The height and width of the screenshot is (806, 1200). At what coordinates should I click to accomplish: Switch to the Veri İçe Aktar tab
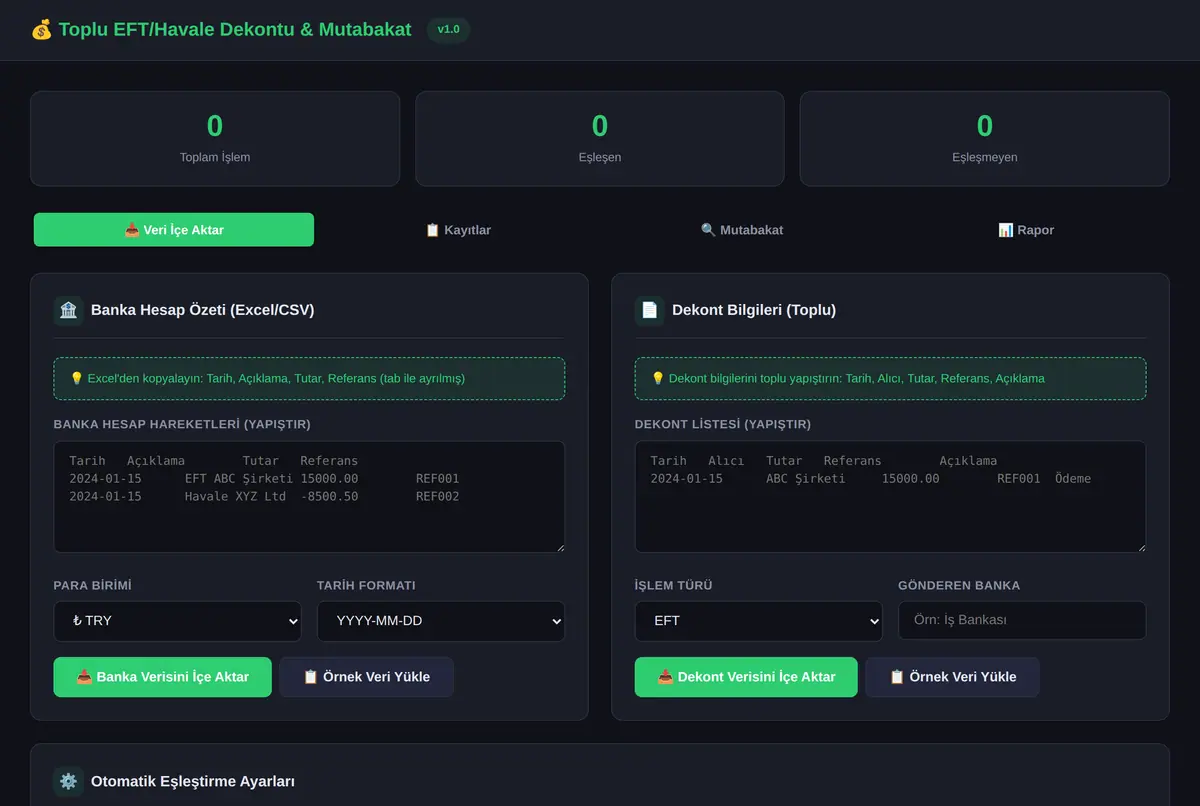coord(174,230)
